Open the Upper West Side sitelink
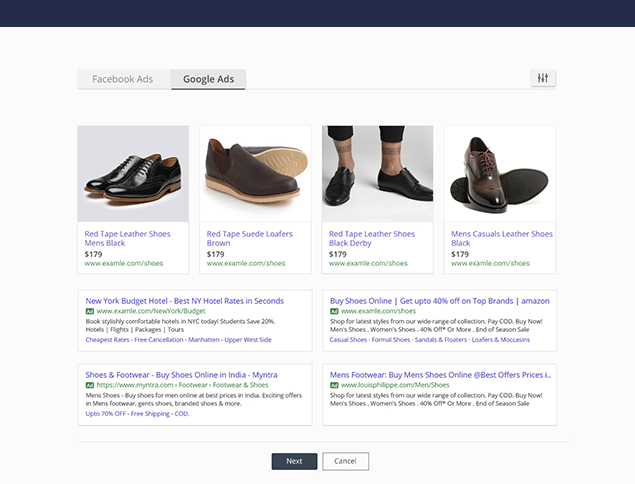The image size is (635, 484). [248, 340]
